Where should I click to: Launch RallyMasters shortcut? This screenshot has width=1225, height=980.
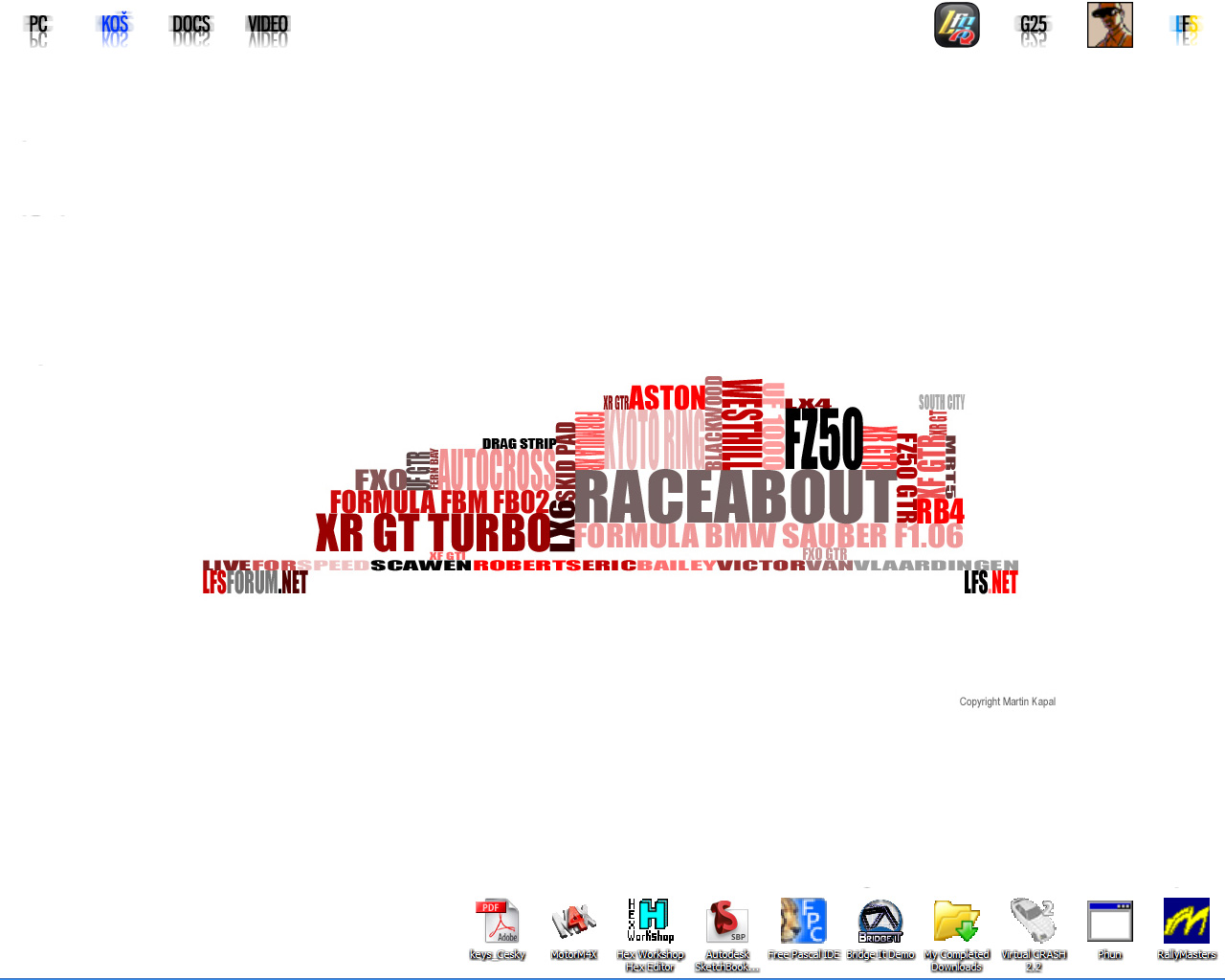1187,928
